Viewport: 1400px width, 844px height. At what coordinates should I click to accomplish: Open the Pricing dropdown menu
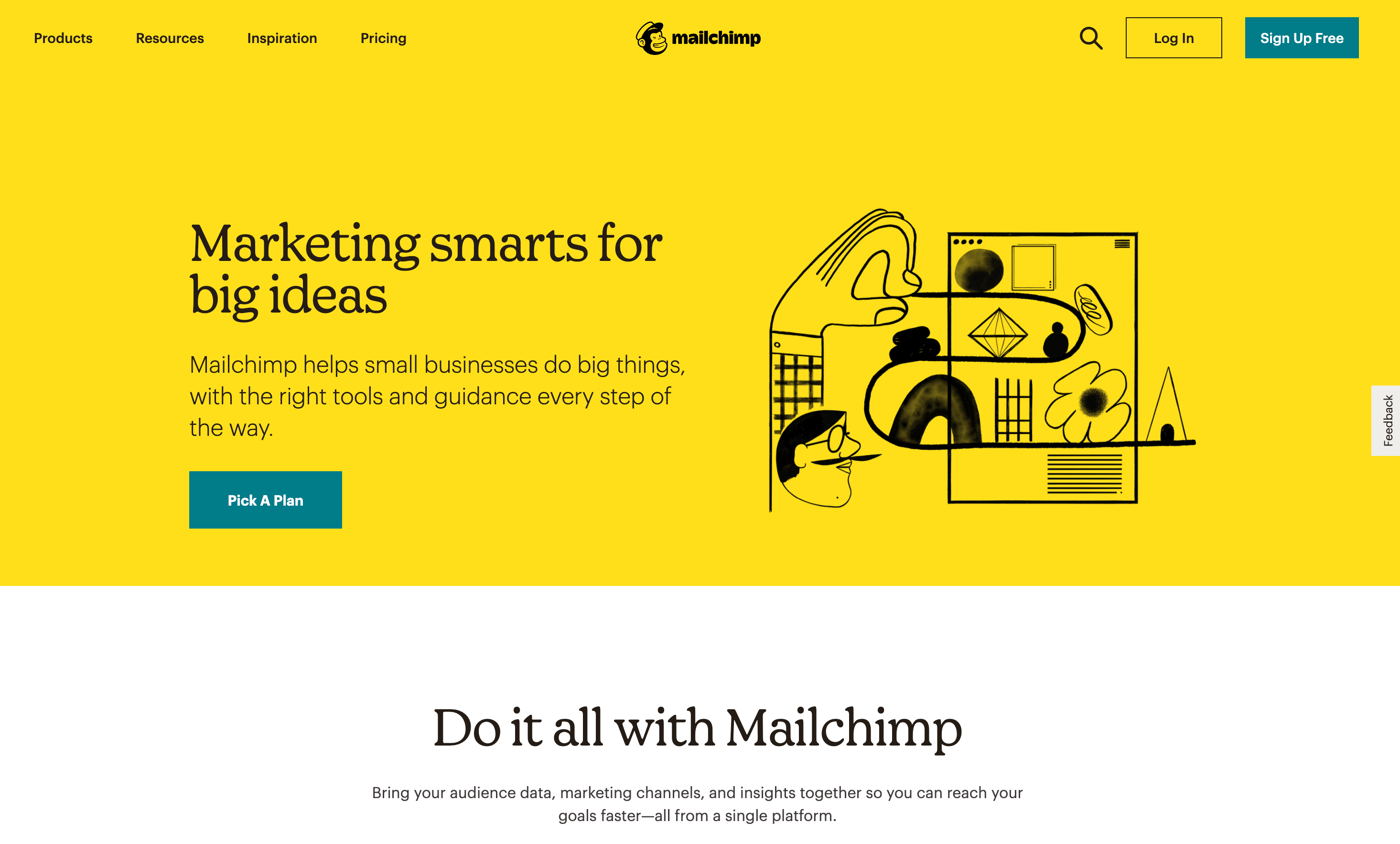pos(383,38)
